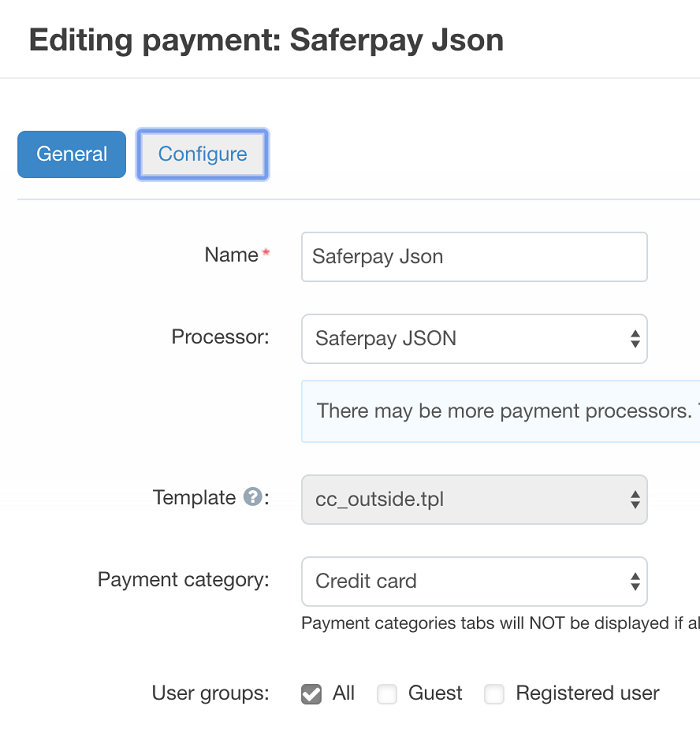Image resolution: width=700 pixels, height=736 pixels.
Task: Check the Guest user group checkbox
Action: tap(388, 694)
